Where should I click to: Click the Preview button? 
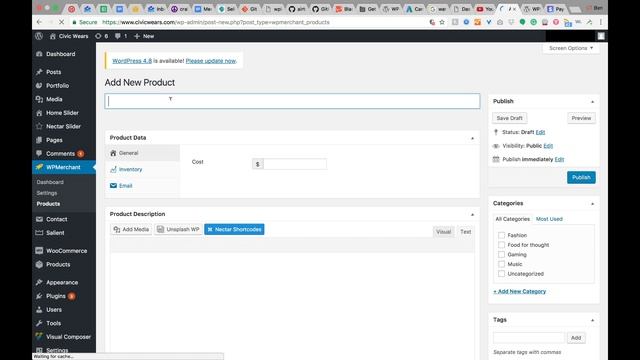[x=581, y=118]
